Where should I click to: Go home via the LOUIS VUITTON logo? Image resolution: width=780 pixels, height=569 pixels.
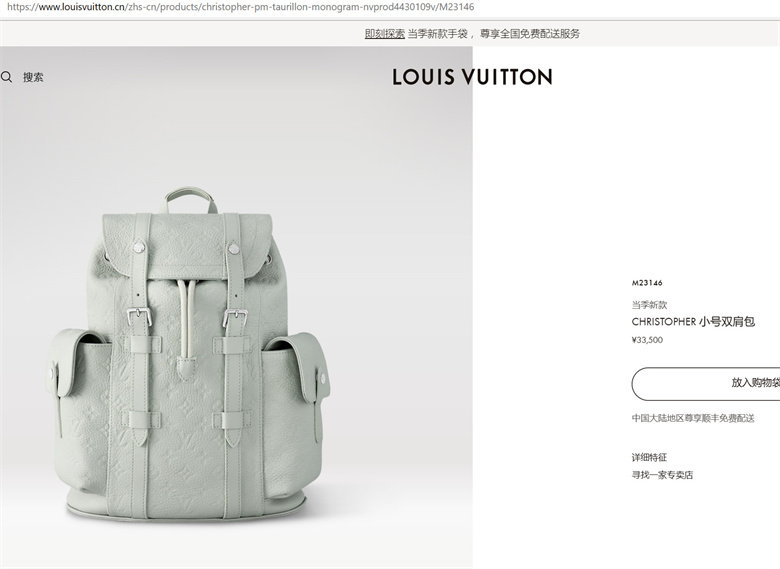click(472, 77)
